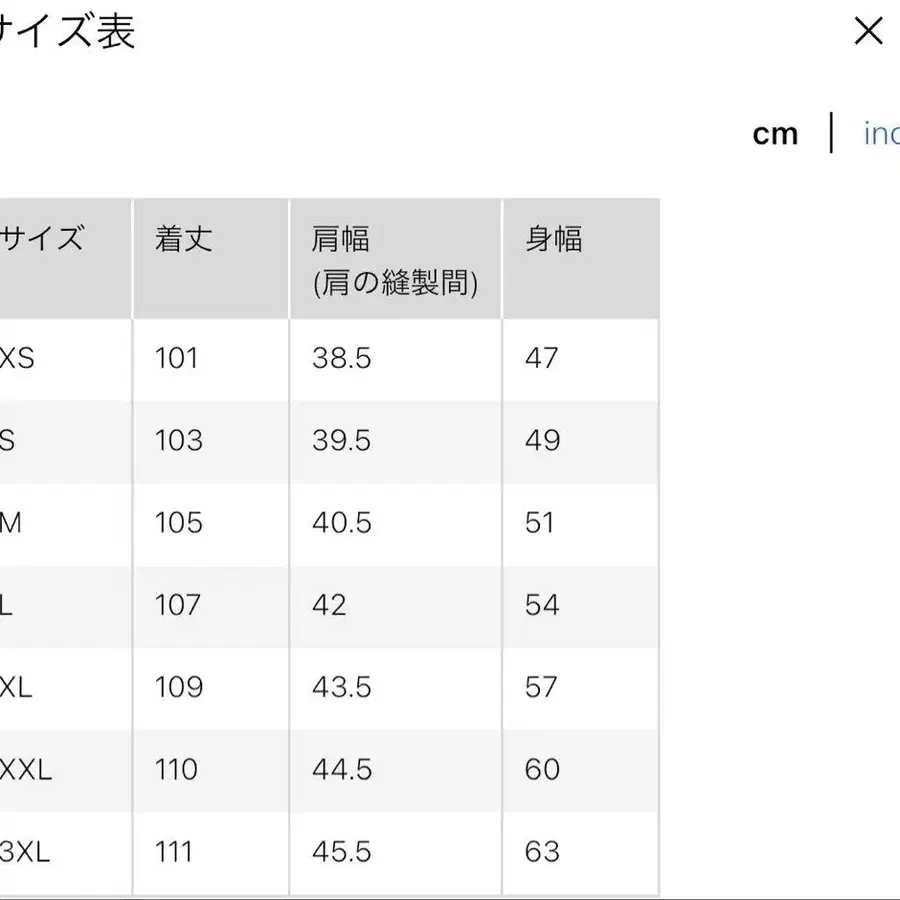Click the 身幅 value 63 for size 3XL
The width and height of the screenshot is (900, 900).
[x=541, y=851]
